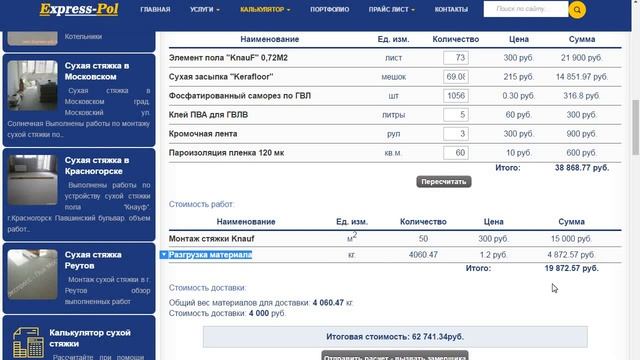
Task: Click the page vertical scrollbar thumb
Action: coord(636,127)
